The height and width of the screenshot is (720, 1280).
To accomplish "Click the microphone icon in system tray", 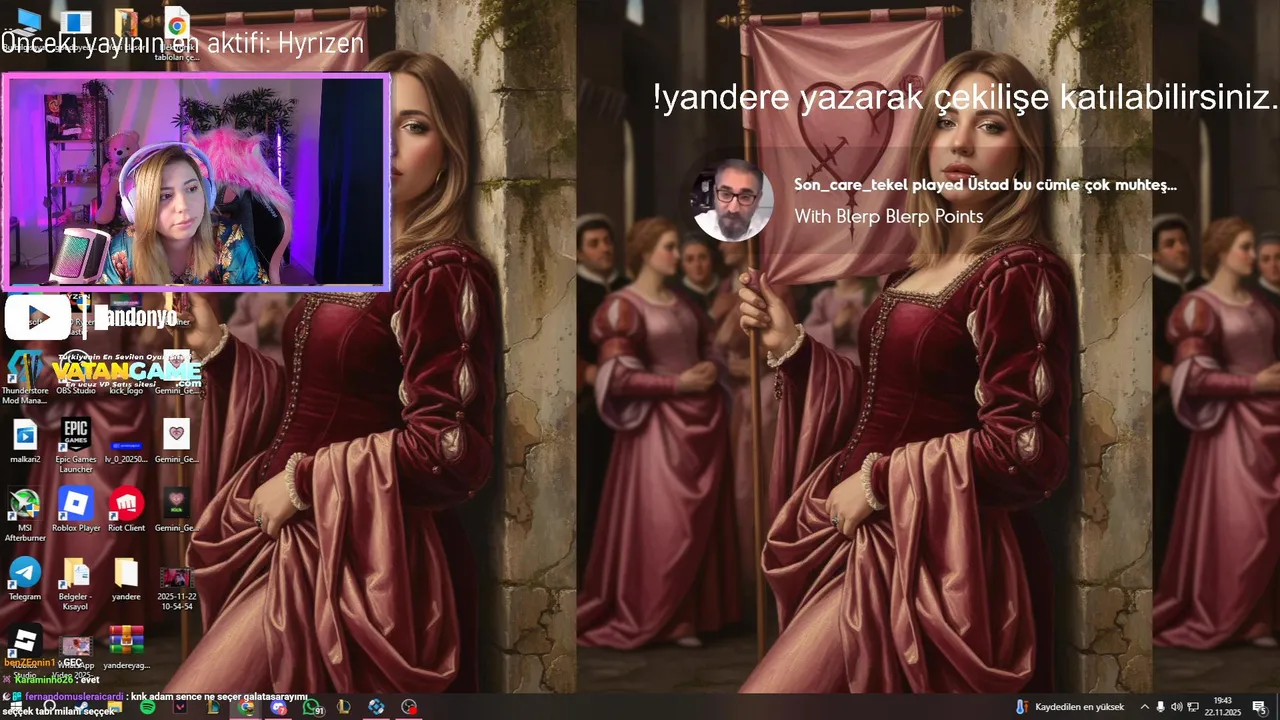I will 1161,707.
